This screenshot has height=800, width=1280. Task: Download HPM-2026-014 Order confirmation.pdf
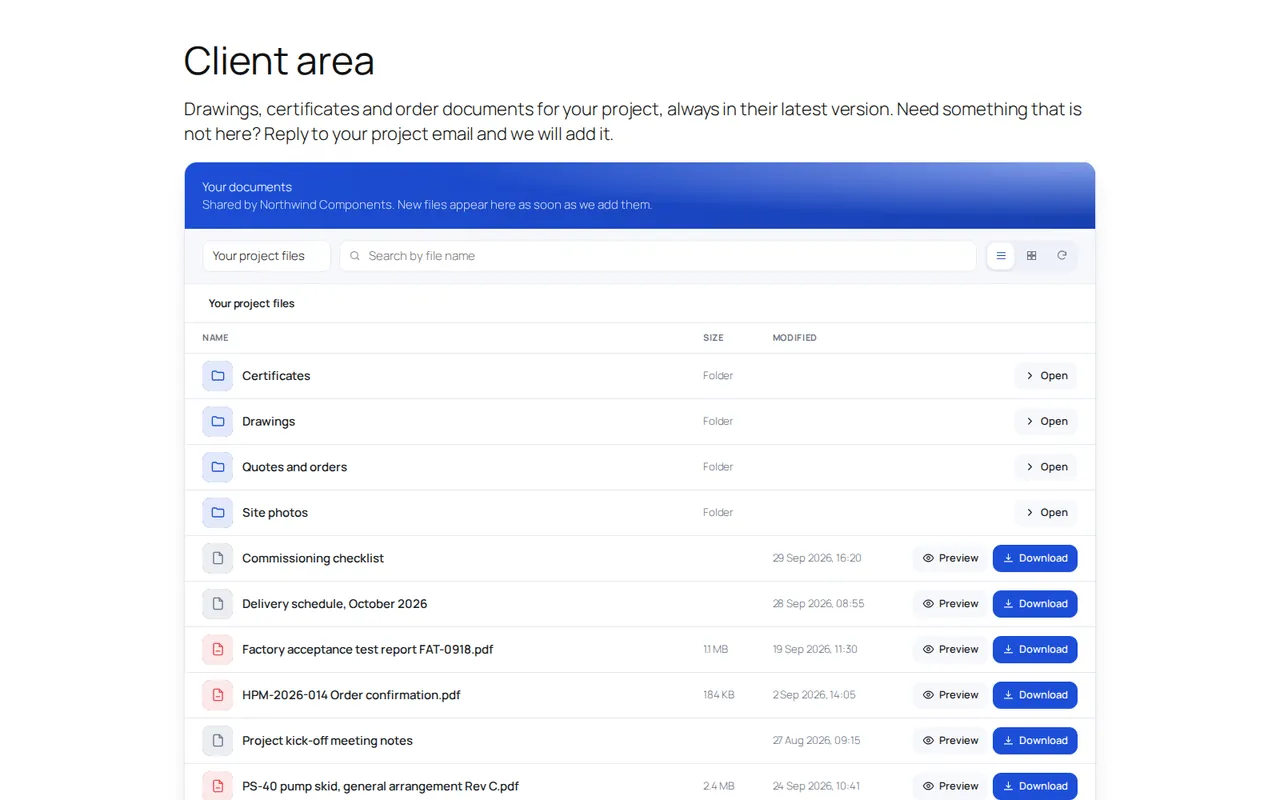coord(1035,695)
